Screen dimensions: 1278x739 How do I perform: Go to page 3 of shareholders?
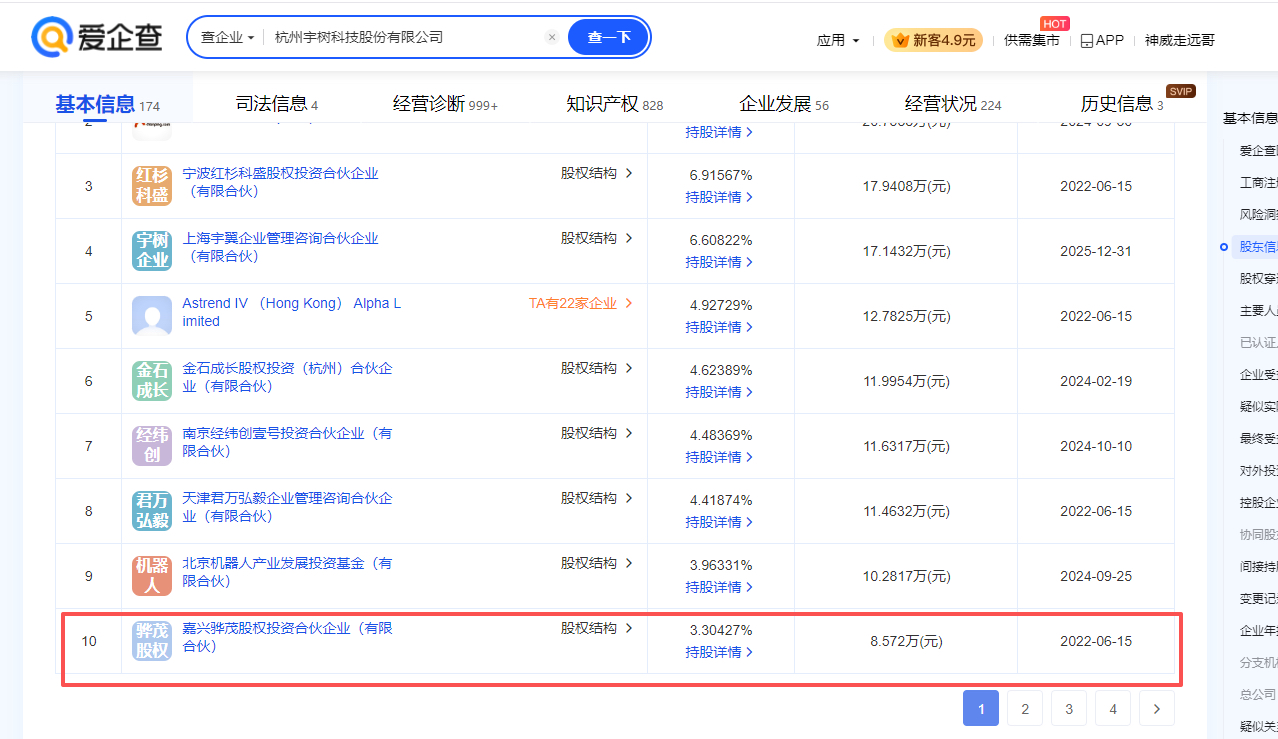1069,709
